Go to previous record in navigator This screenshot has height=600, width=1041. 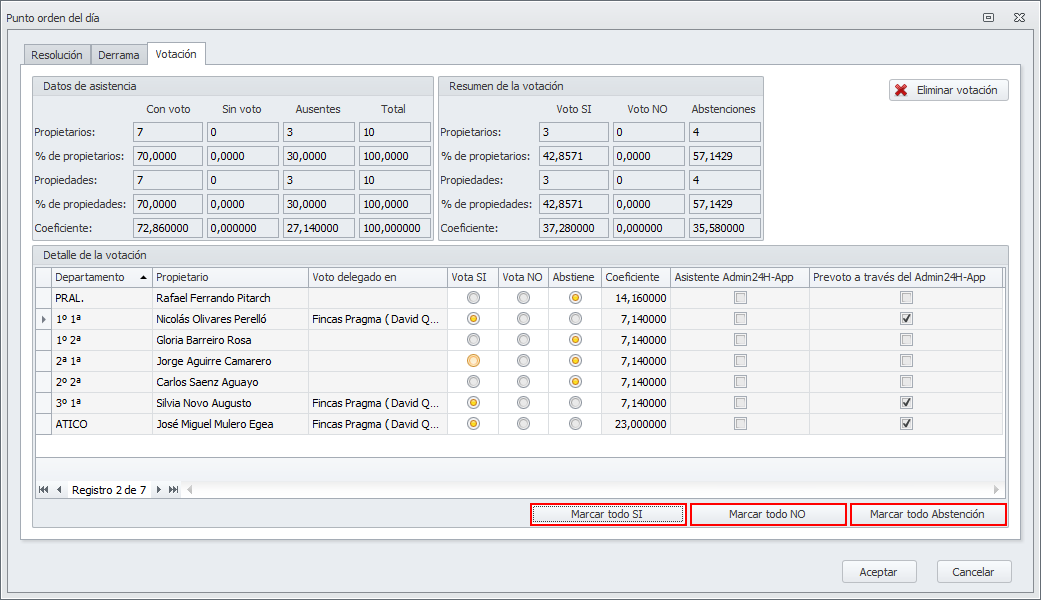click(x=59, y=490)
